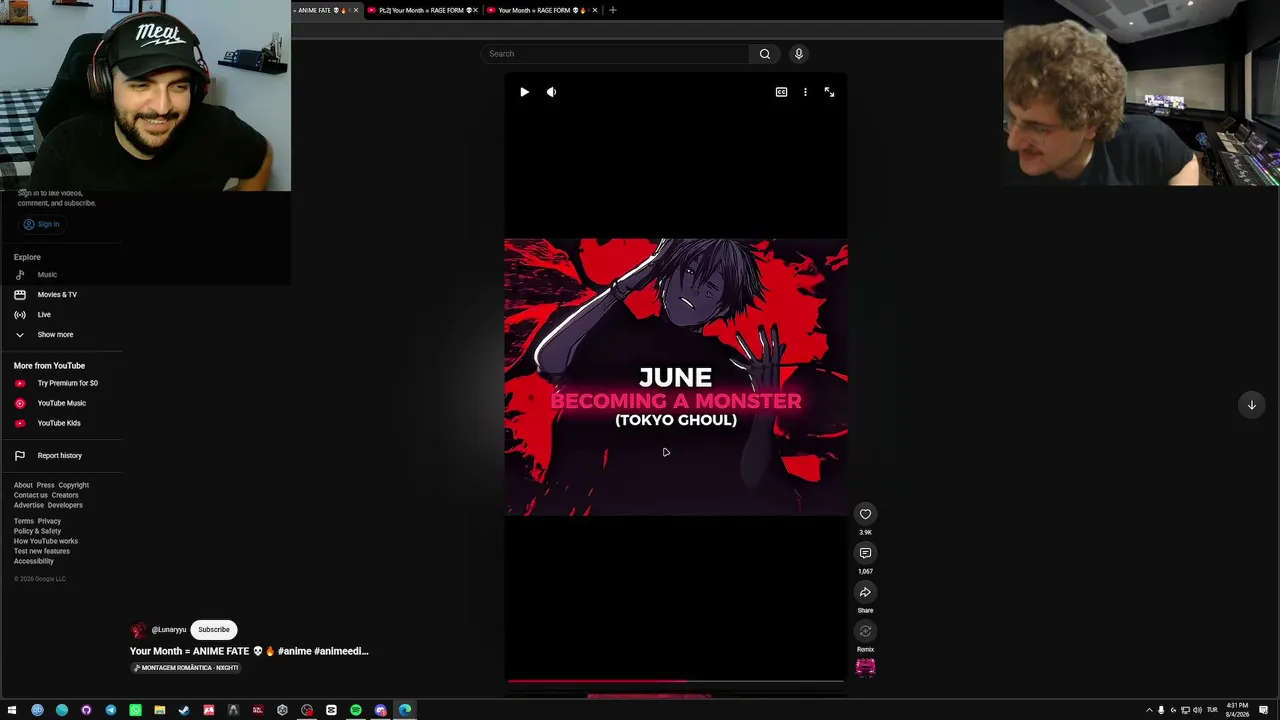Submit search with magnifier button
1280x720 pixels.
click(x=765, y=54)
